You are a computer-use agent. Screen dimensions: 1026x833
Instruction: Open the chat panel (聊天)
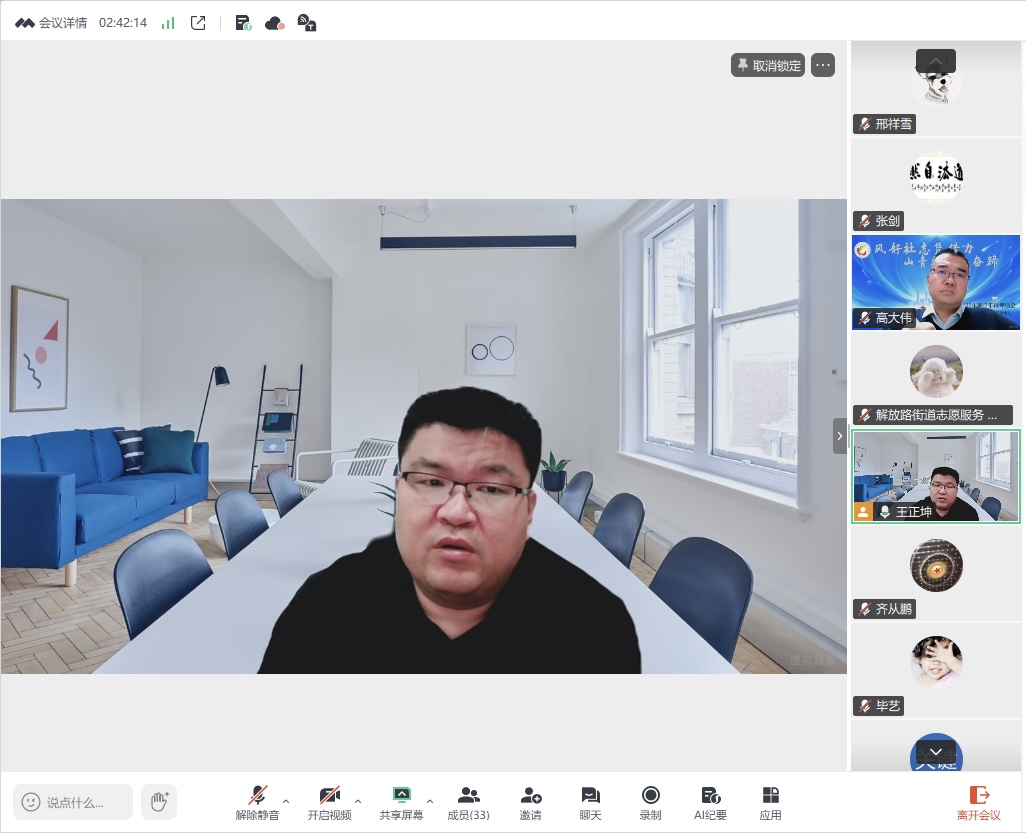590,801
